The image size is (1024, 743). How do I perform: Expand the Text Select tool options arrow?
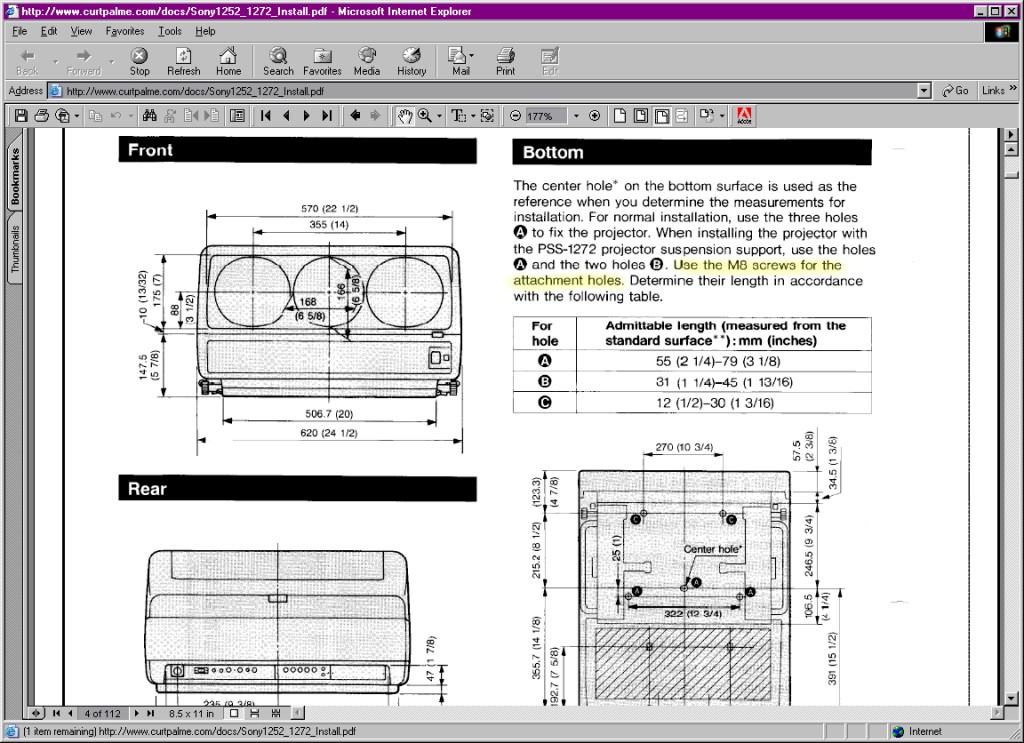coord(473,116)
